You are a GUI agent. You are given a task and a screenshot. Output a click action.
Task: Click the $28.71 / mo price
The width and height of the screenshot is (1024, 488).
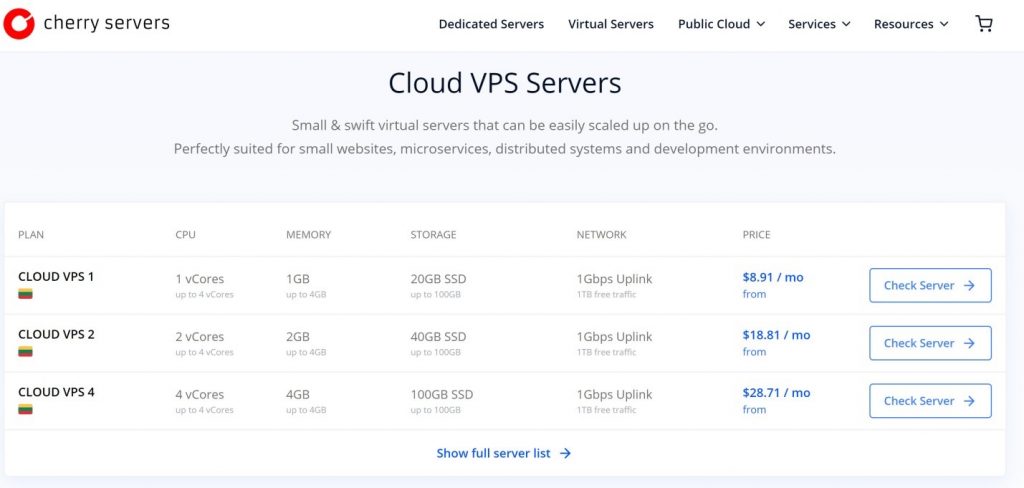click(x=776, y=393)
